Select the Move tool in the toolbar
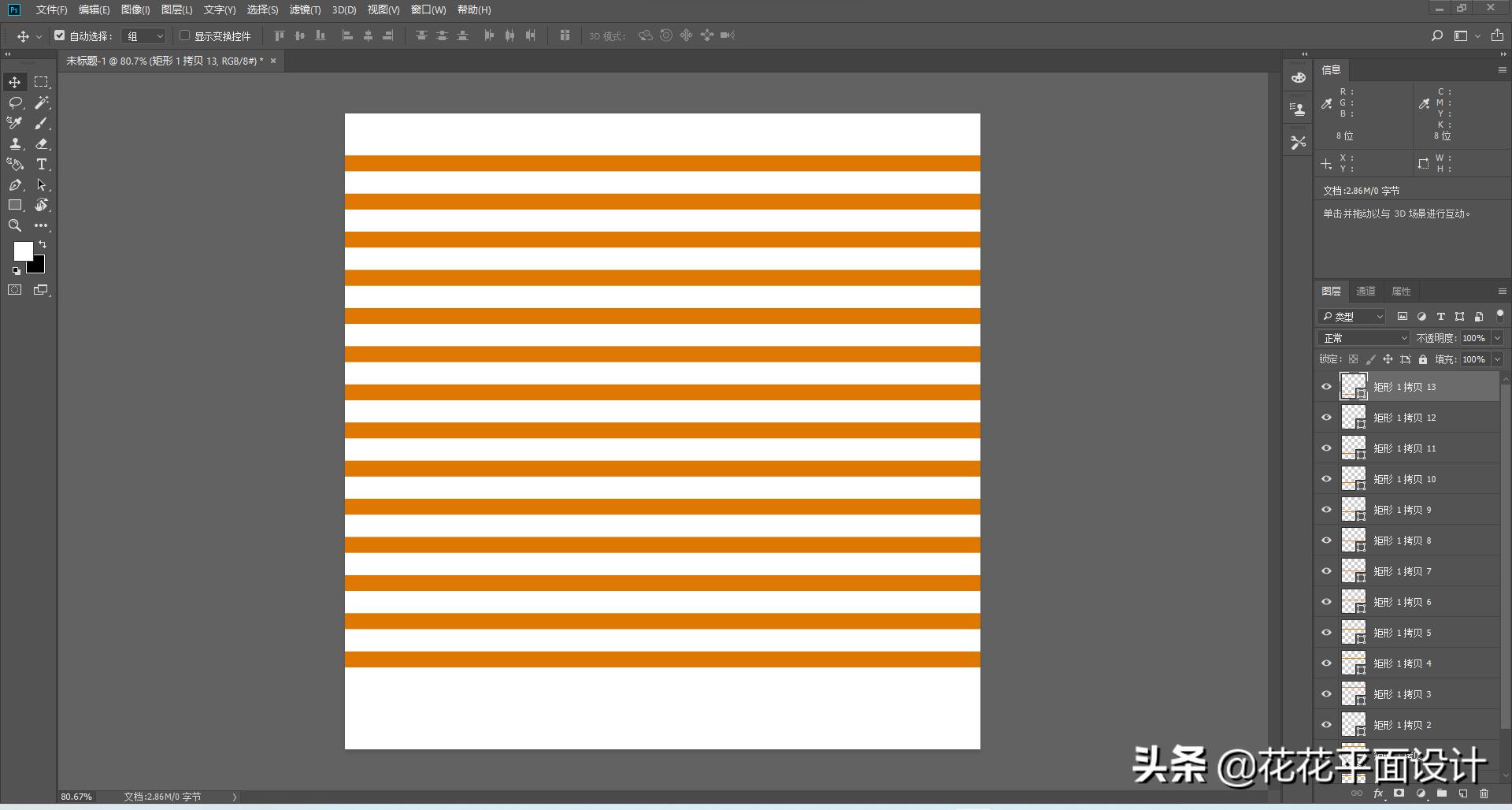 pyautogui.click(x=14, y=82)
